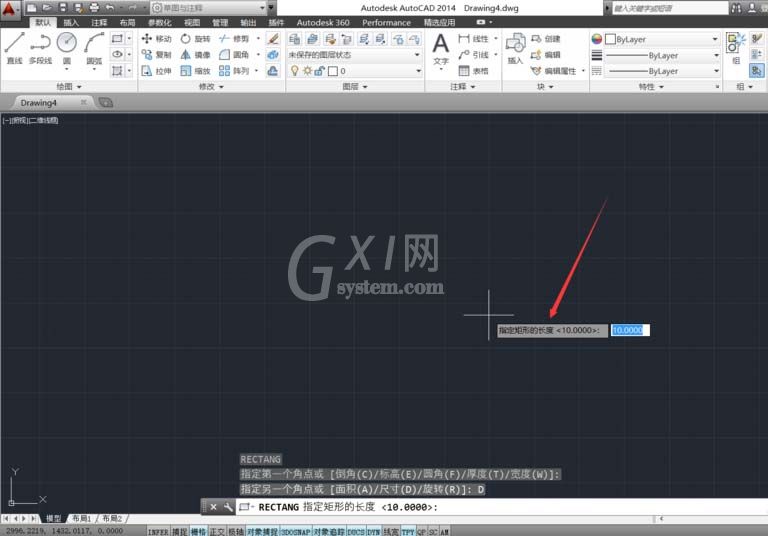Expand the Layers (图层) panel
Viewport: 768px width, 536px height.
[x=355, y=87]
